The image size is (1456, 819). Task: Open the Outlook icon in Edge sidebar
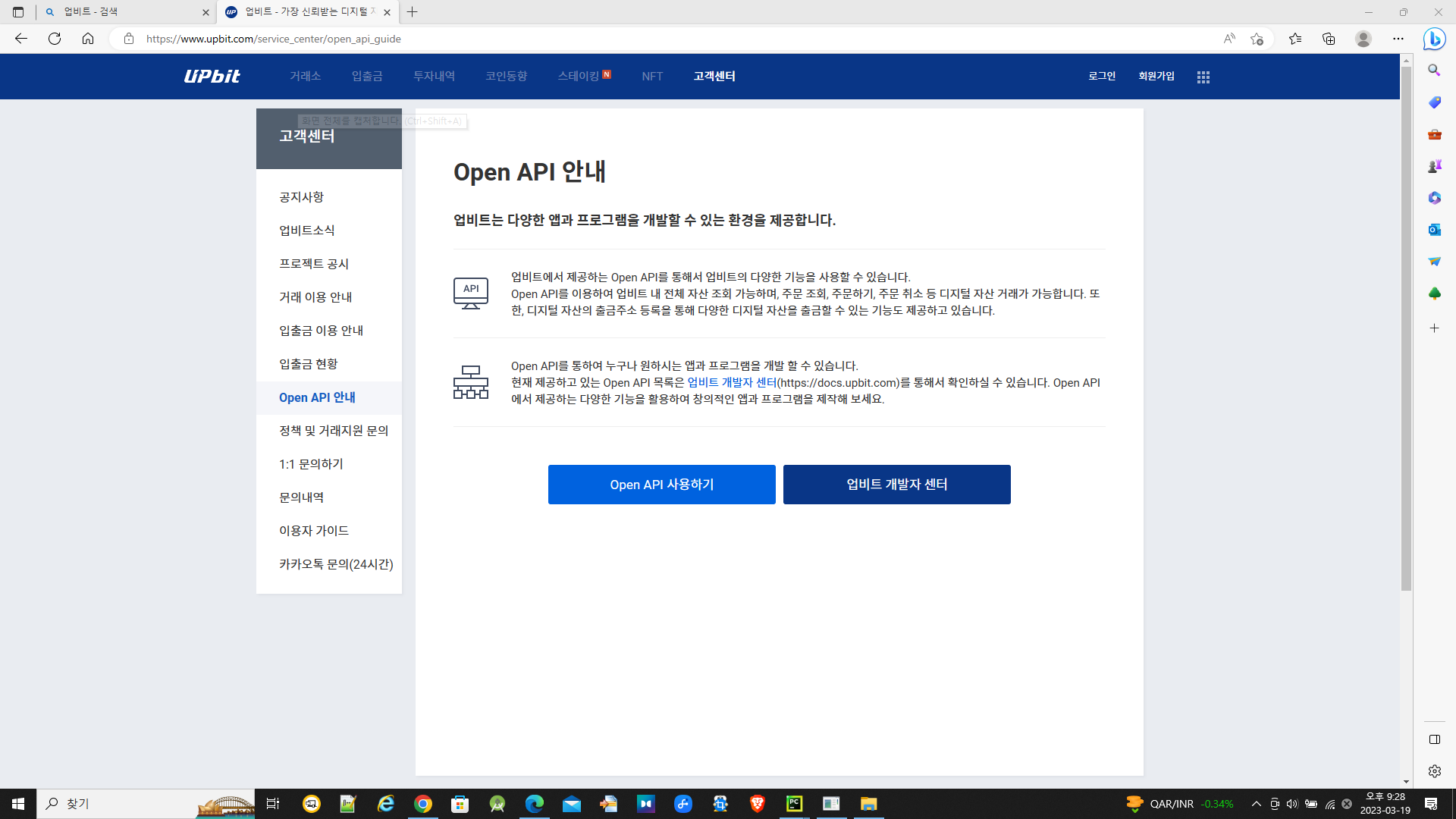click(x=1434, y=230)
